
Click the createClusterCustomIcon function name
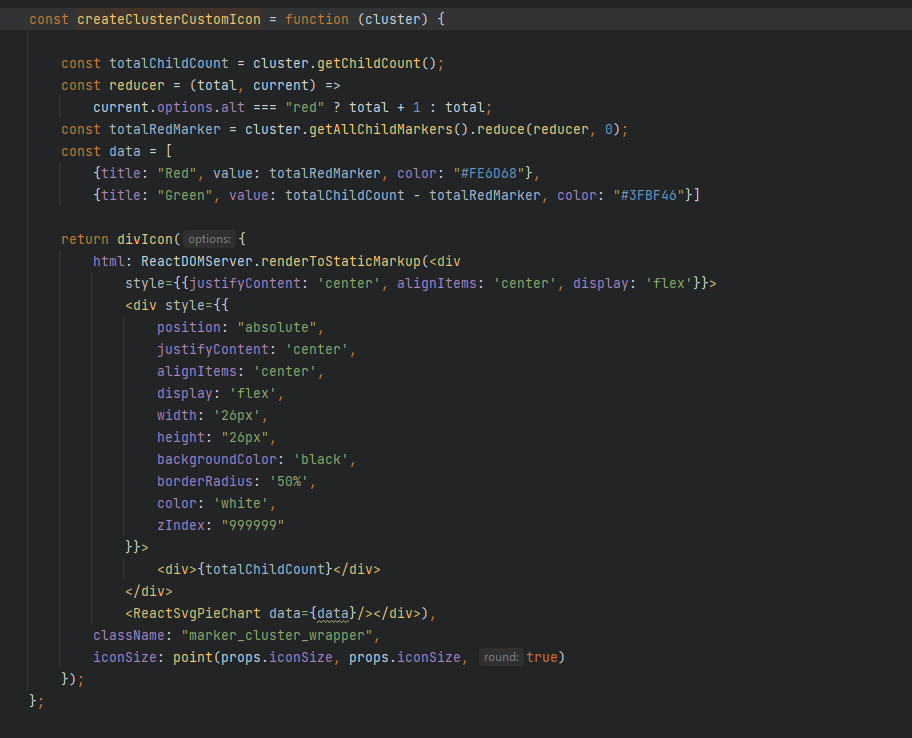tap(169, 19)
